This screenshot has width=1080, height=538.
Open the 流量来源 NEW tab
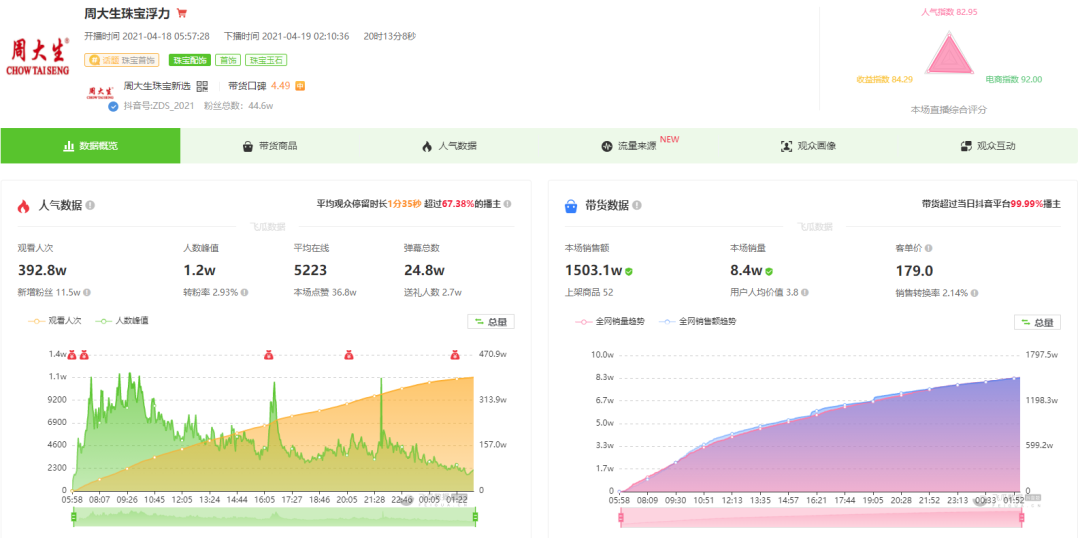[x=628, y=146]
